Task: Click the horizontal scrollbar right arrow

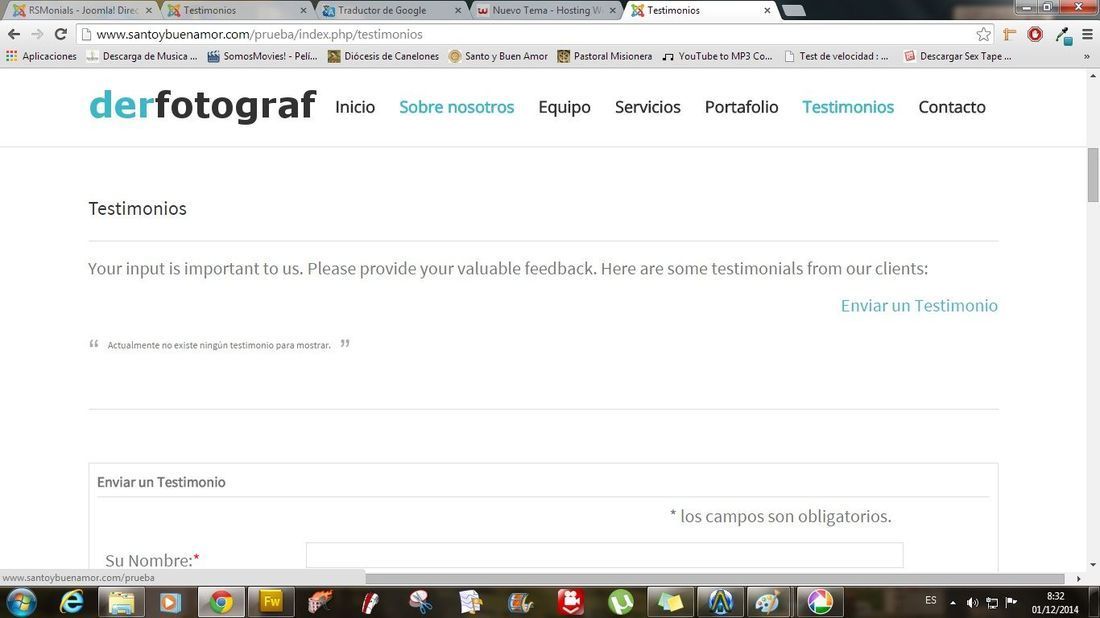Action: (x=1079, y=579)
